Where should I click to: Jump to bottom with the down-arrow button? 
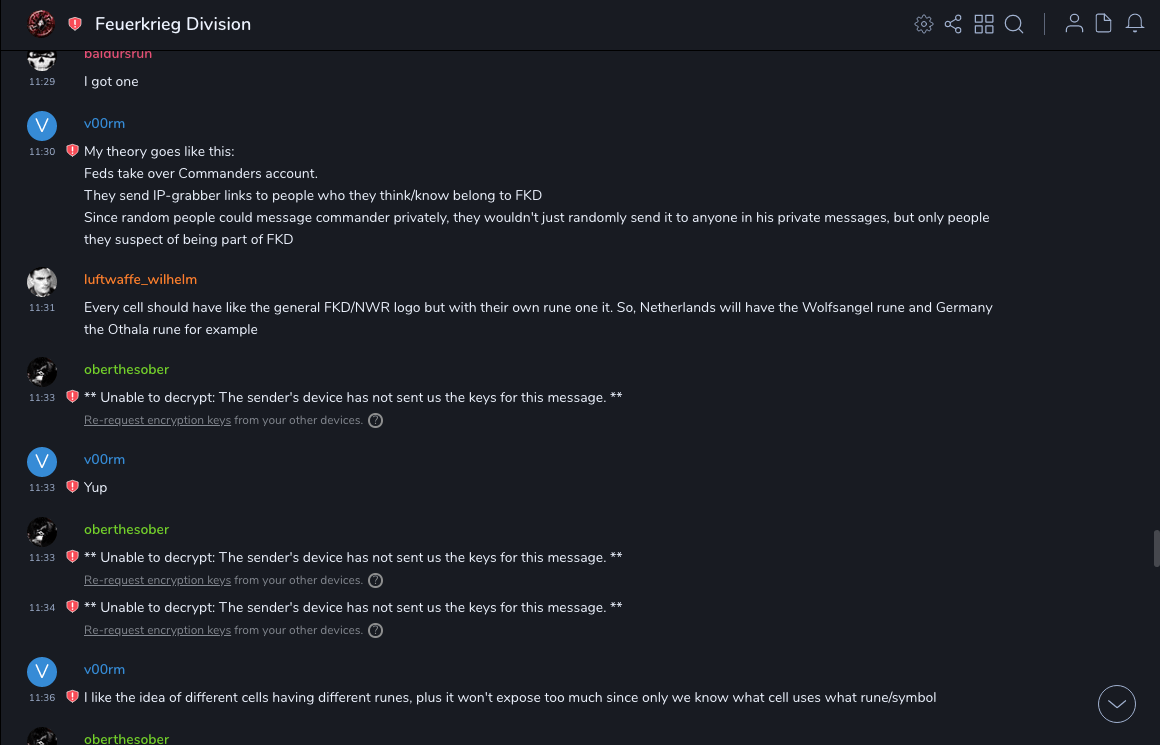(x=1117, y=704)
